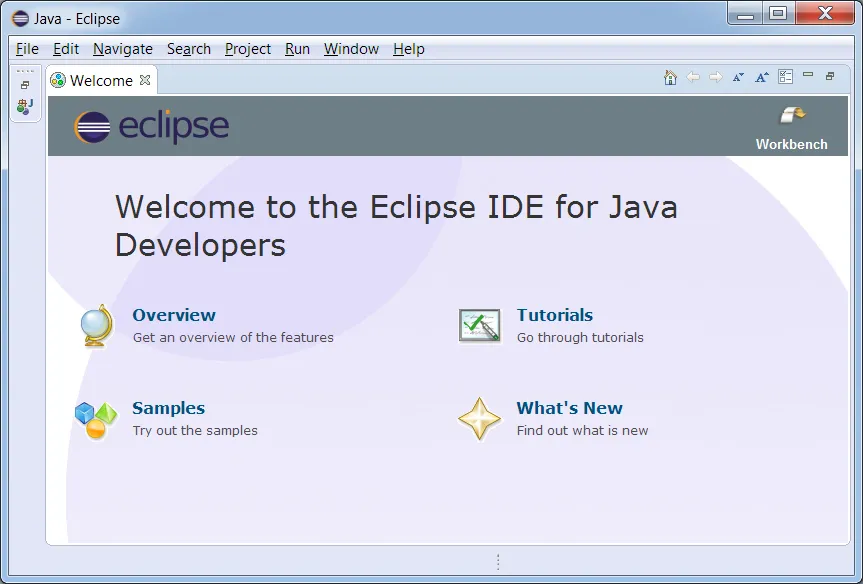The width and height of the screenshot is (863, 584).
Task: Maximize the Welcome view panel
Action: pyautogui.click(x=830, y=76)
